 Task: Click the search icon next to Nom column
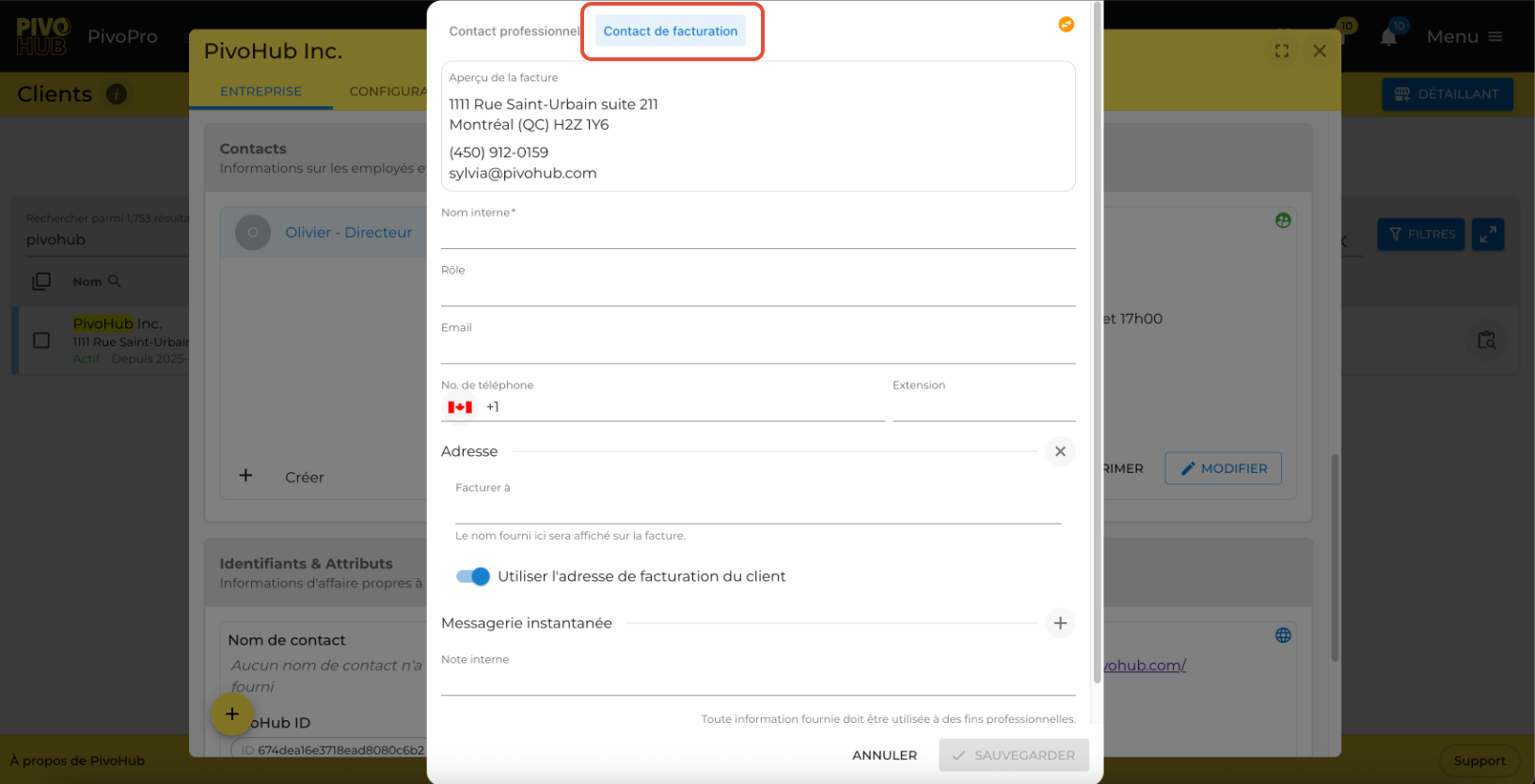tap(115, 281)
